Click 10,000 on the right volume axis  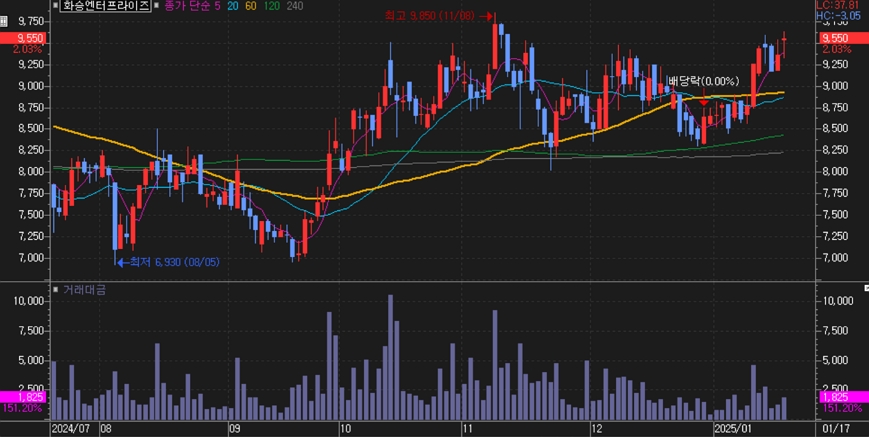click(838, 301)
